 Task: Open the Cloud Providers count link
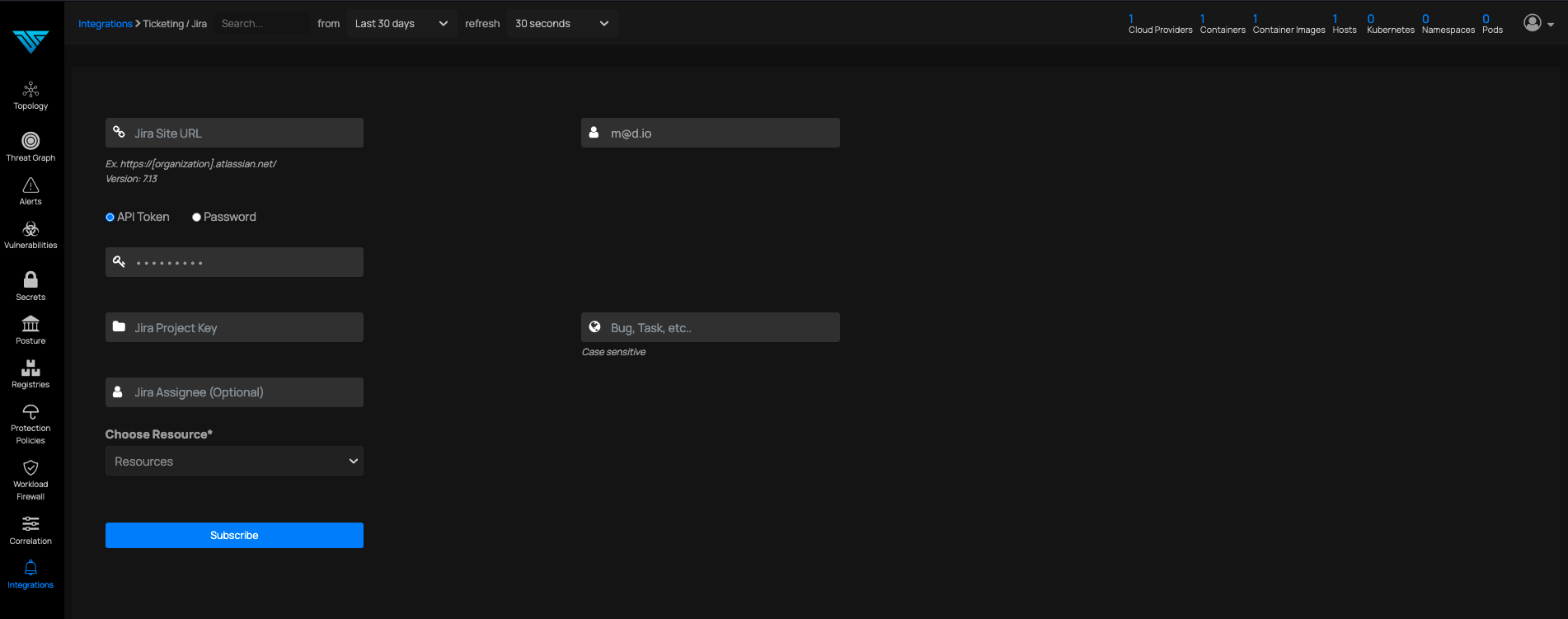1160,24
